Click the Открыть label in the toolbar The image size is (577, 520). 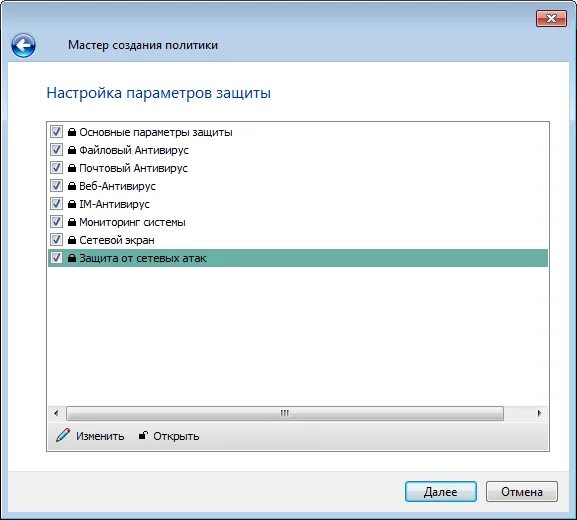(x=176, y=436)
